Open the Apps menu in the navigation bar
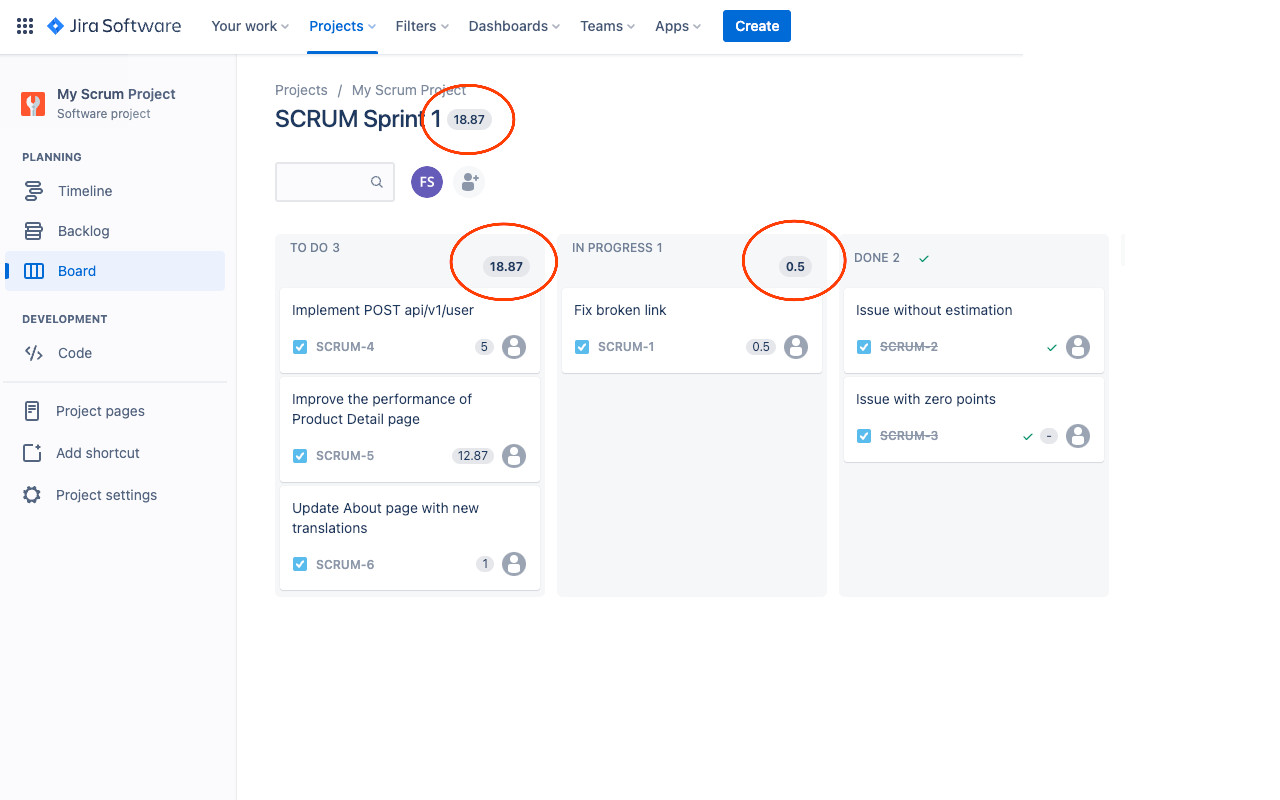The height and width of the screenshot is (800, 1280). 677,26
